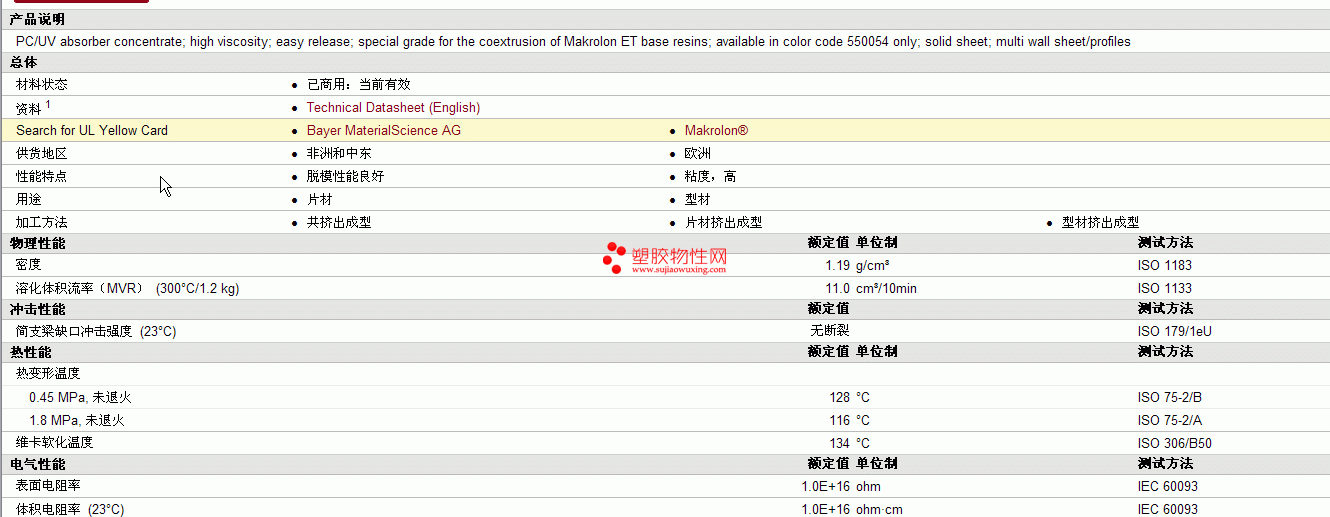Screen dimensions: 1330x517
Task: Click the 电气性能 section header
Action: pos(37,464)
